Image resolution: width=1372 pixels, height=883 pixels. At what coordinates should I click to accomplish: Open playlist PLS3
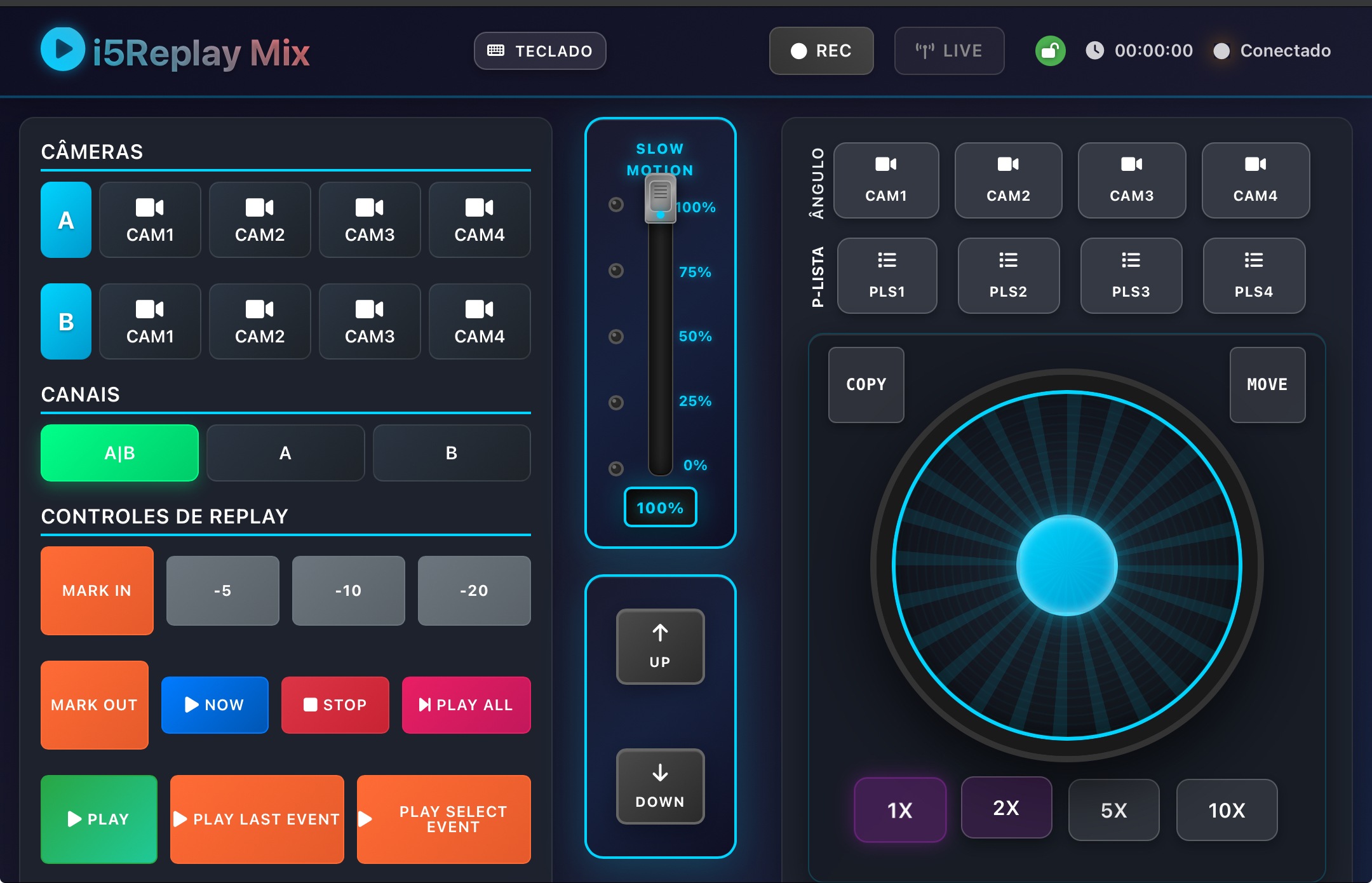click(1131, 276)
